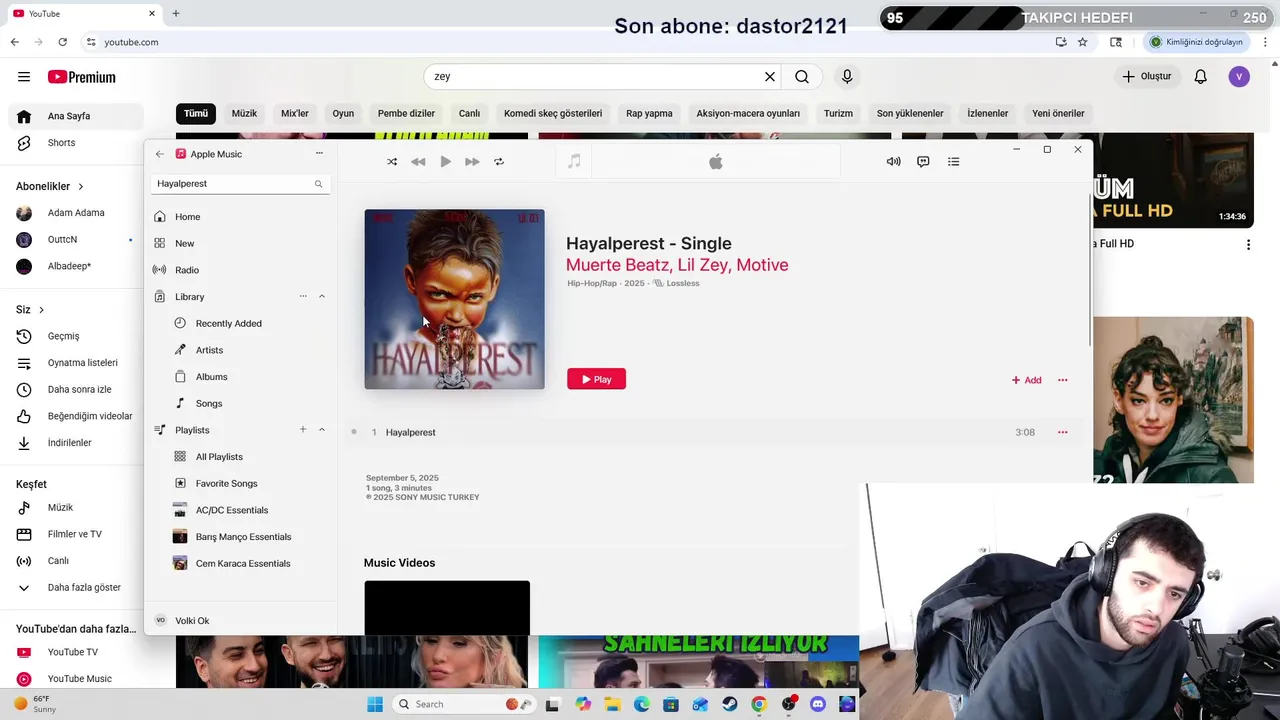The width and height of the screenshot is (1280, 720).
Task: Show lyrics panel in Apple Music
Action: click(x=923, y=162)
